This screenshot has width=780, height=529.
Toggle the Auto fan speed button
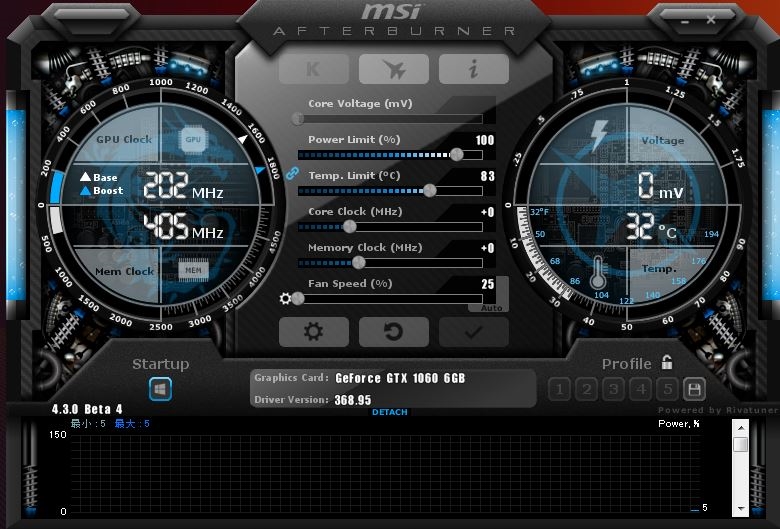(x=491, y=308)
